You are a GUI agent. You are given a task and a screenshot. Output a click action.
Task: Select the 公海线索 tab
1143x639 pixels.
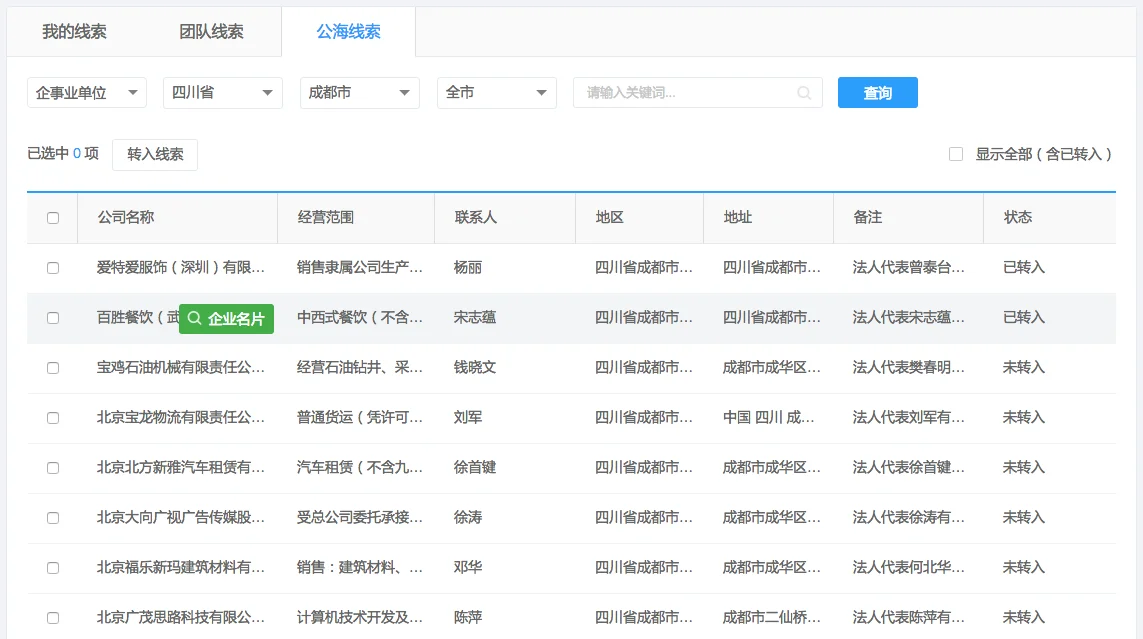pos(347,31)
